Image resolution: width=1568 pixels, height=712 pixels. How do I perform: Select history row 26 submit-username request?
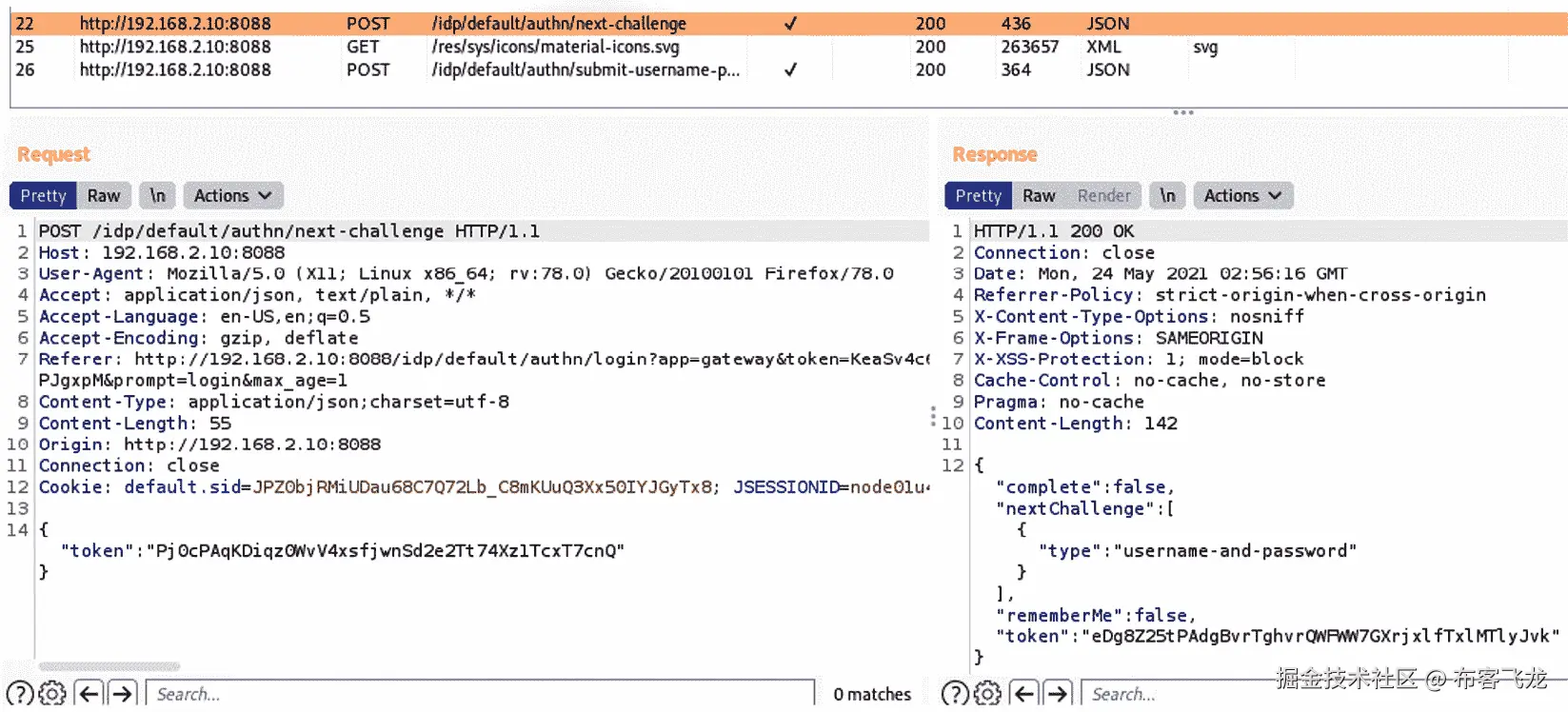788,69
